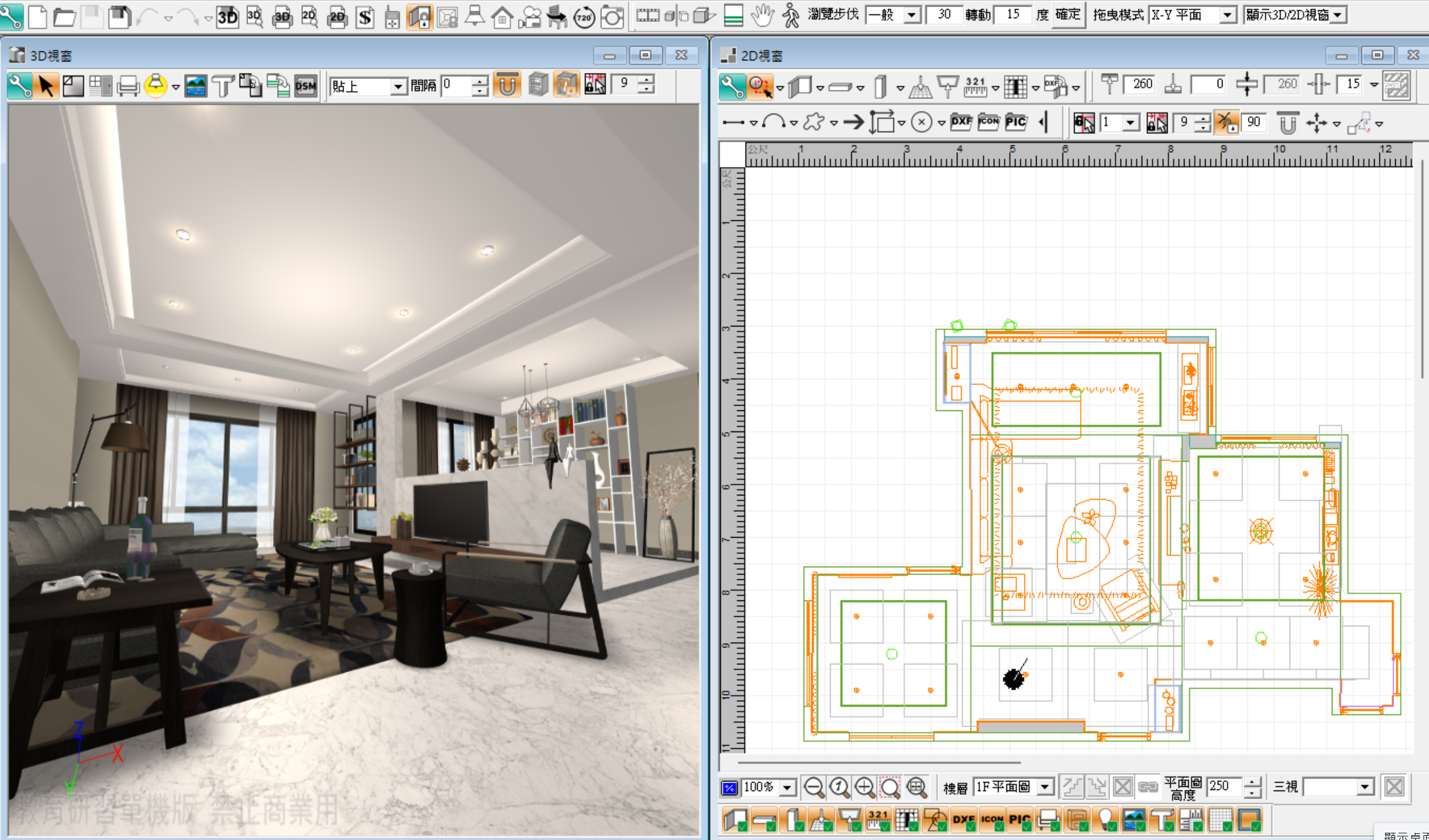Toggle PIC layer visibility at bottom
The image size is (1429, 840).
point(1020,819)
